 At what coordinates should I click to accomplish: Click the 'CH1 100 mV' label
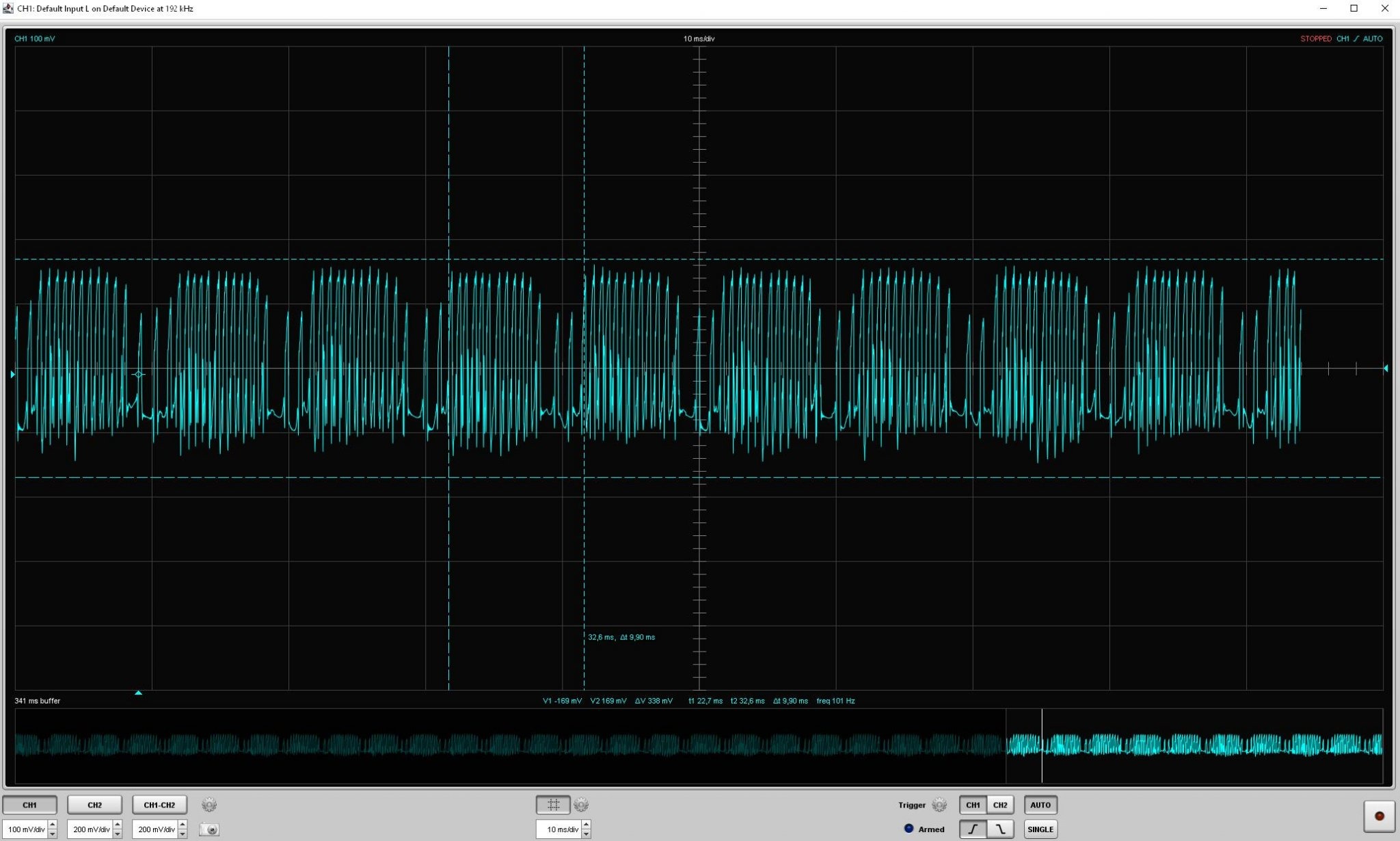[35, 39]
